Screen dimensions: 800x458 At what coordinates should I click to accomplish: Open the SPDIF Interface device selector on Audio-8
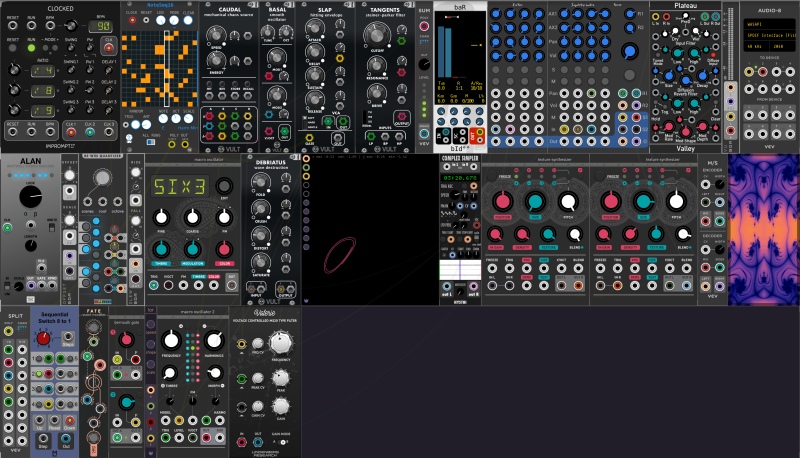coord(770,35)
